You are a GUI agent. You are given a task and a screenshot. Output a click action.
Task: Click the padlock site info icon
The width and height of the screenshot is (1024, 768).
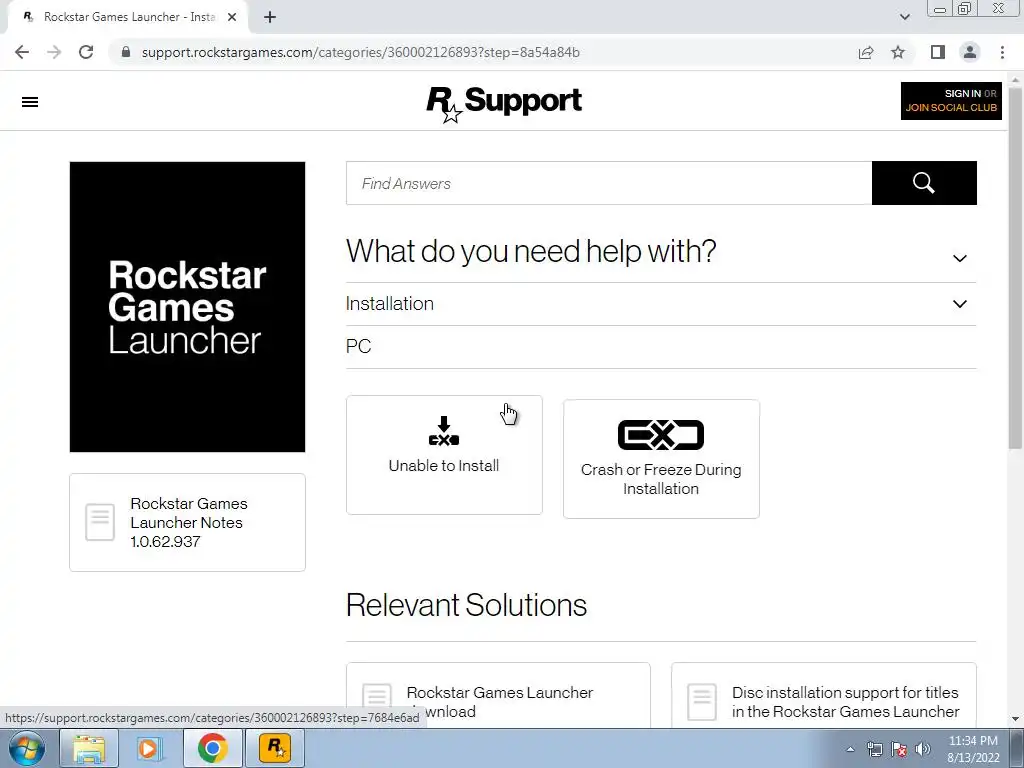(126, 52)
